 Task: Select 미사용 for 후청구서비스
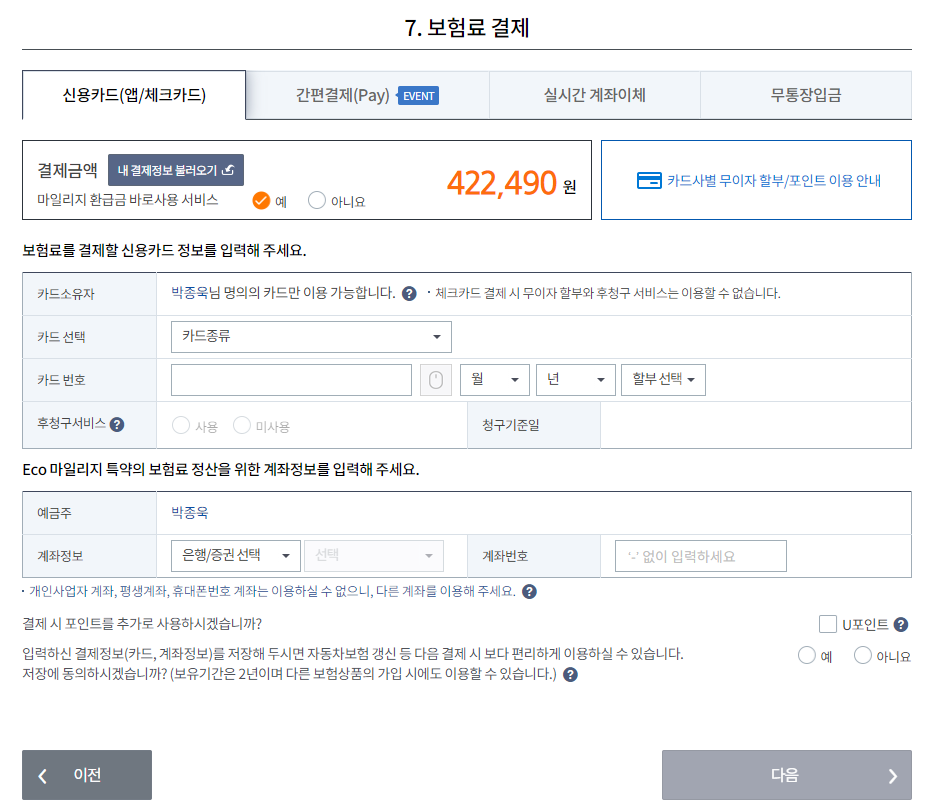242,425
